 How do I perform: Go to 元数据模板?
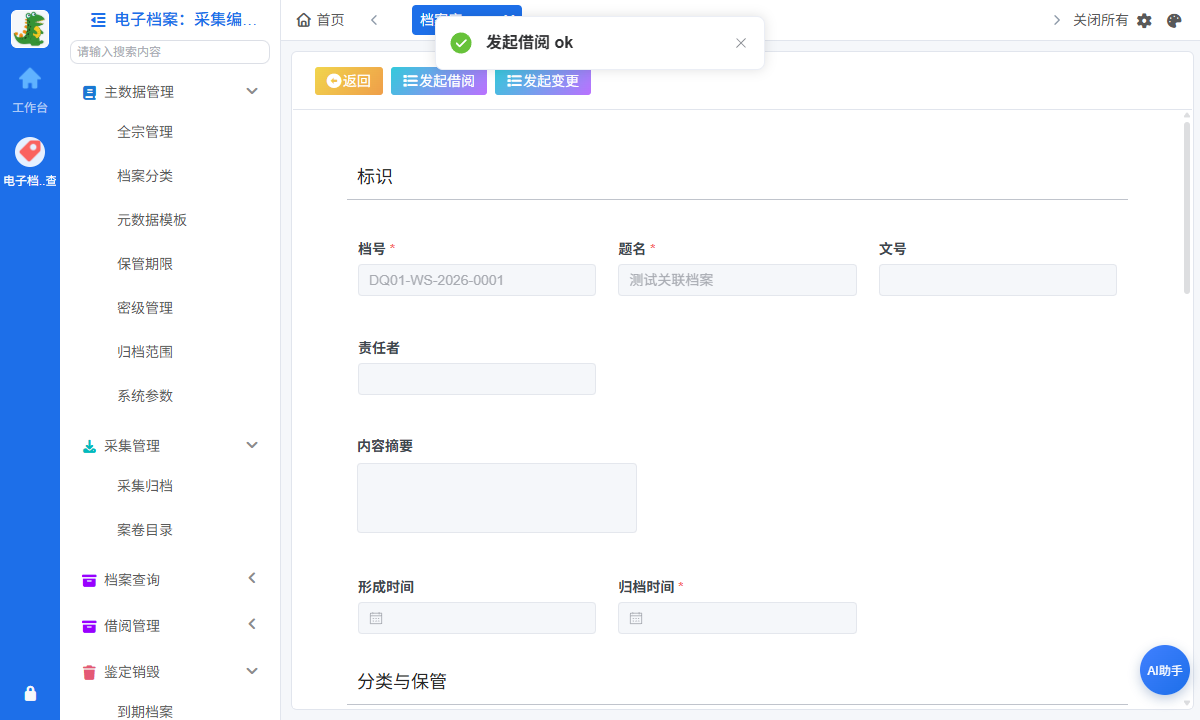(x=152, y=220)
